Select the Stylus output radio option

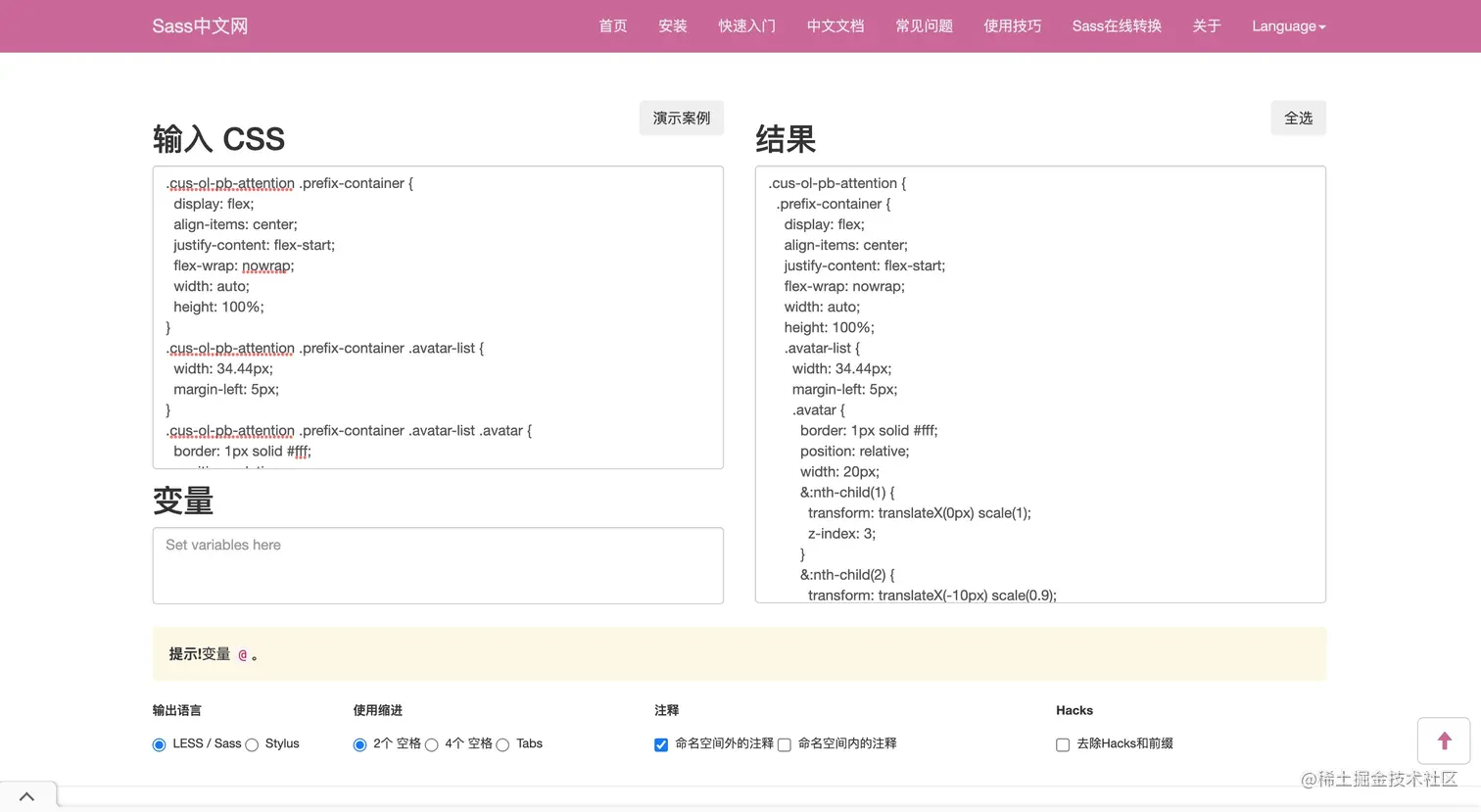pos(252,745)
